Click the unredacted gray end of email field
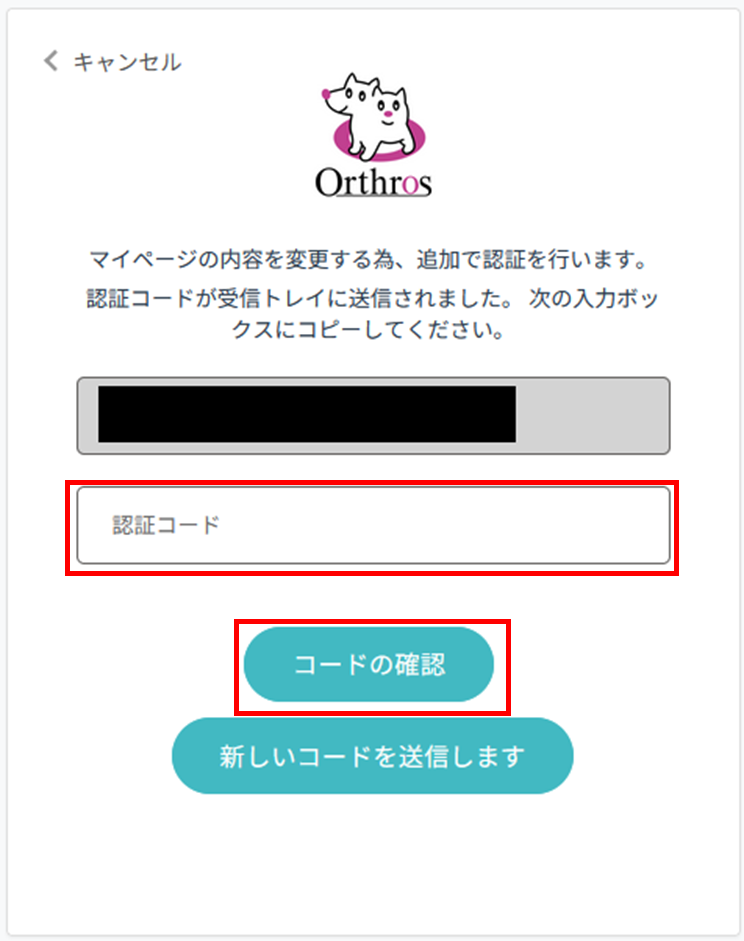Screen dimensions: 744x941 [x=592, y=415]
